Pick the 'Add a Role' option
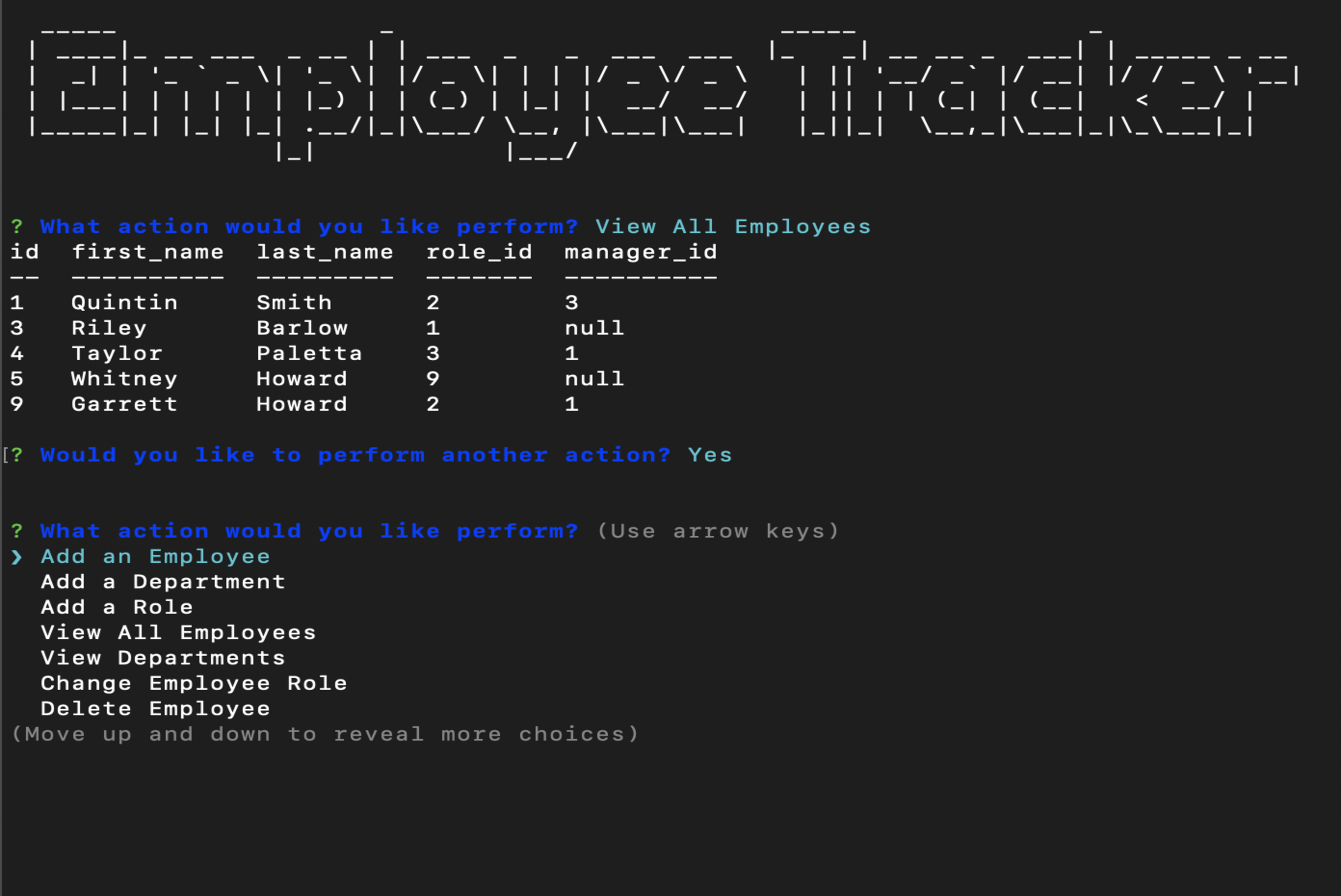This screenshot has width=1341, height=896. (116, 607)
